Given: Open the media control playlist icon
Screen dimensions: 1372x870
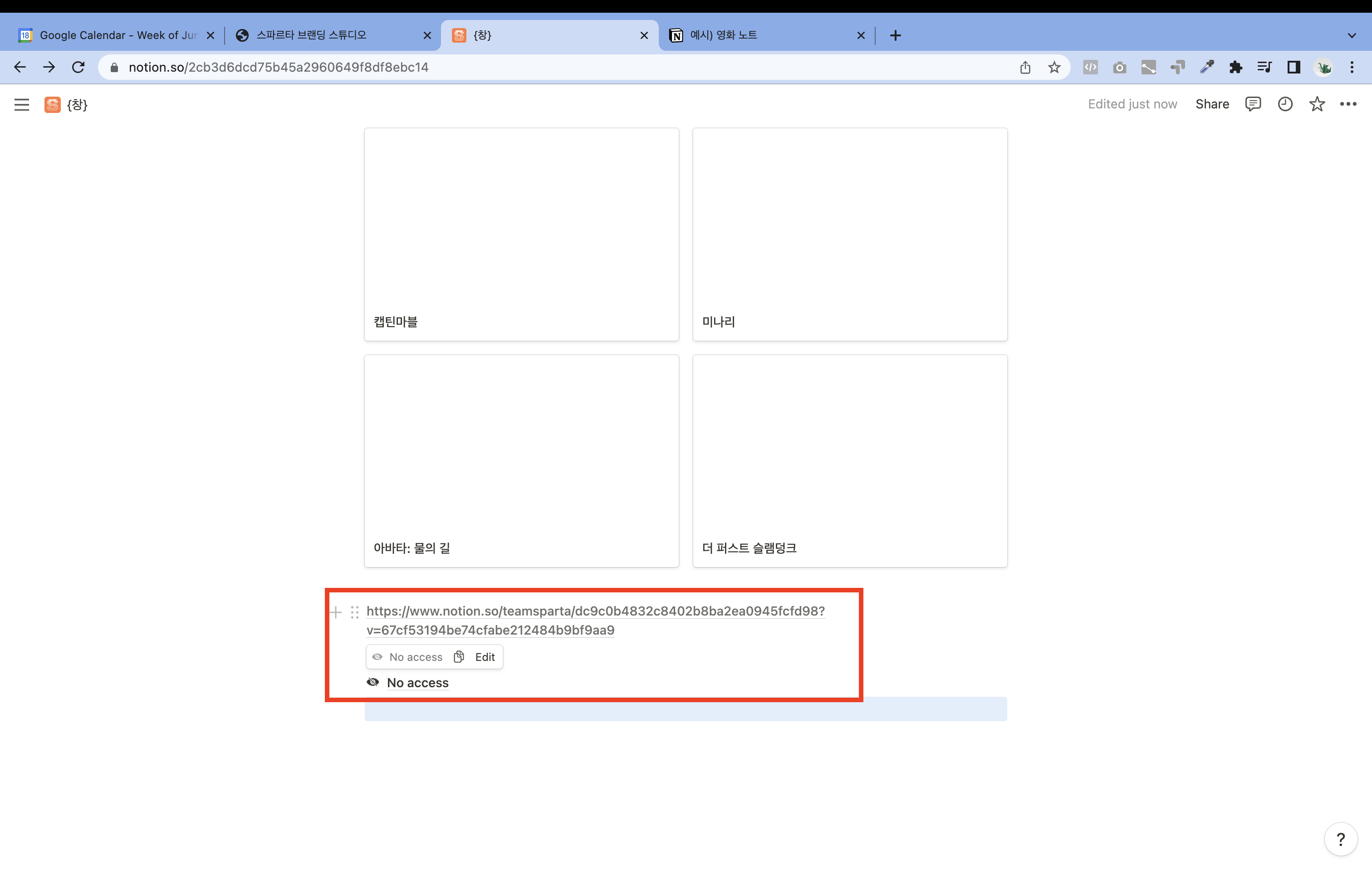Looking at the screenshot, I should pyautogui.click(x=1264, y=67).
